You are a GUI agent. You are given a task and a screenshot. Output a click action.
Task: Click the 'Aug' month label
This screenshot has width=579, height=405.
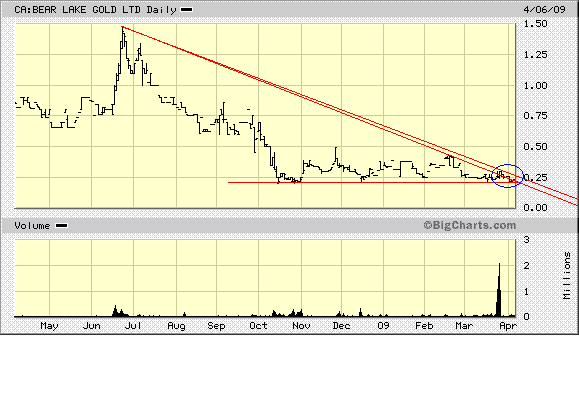point(176,326)
